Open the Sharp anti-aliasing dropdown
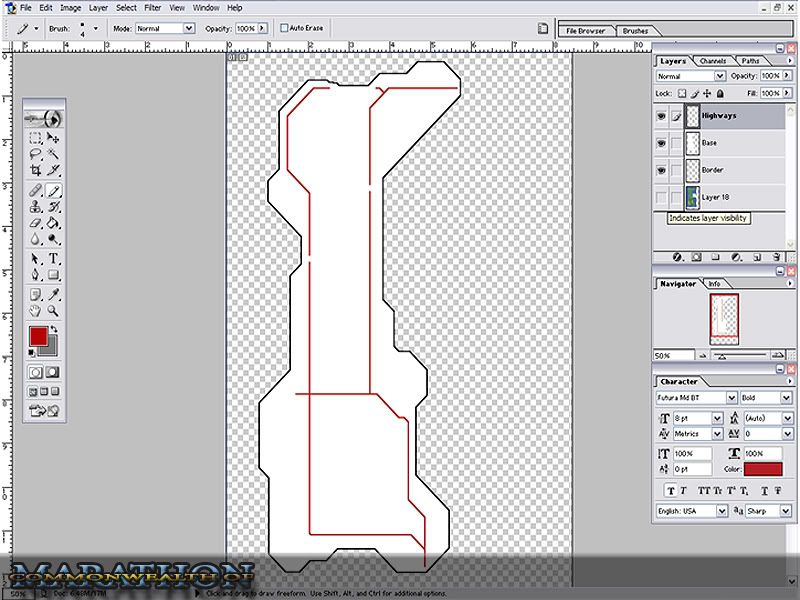The image size is (800, 600). (x=784, y=511)
